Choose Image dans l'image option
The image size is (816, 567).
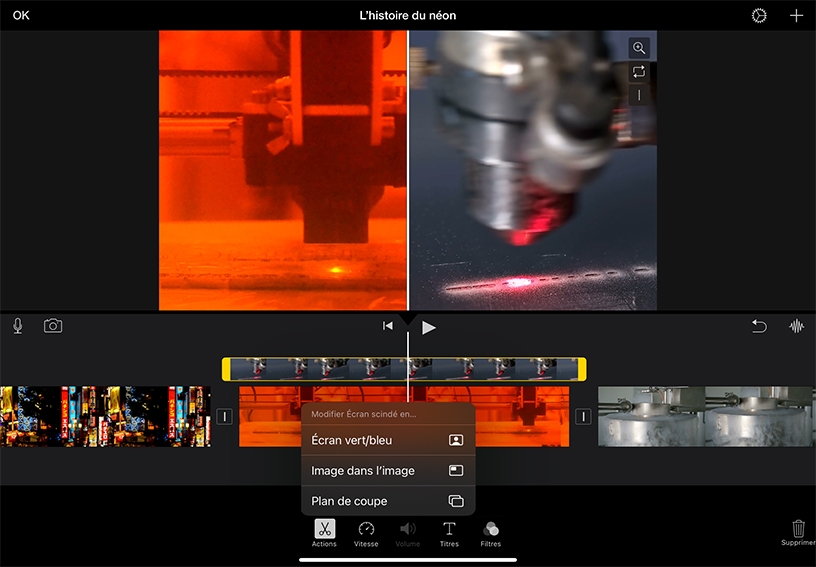coord(388,471)
